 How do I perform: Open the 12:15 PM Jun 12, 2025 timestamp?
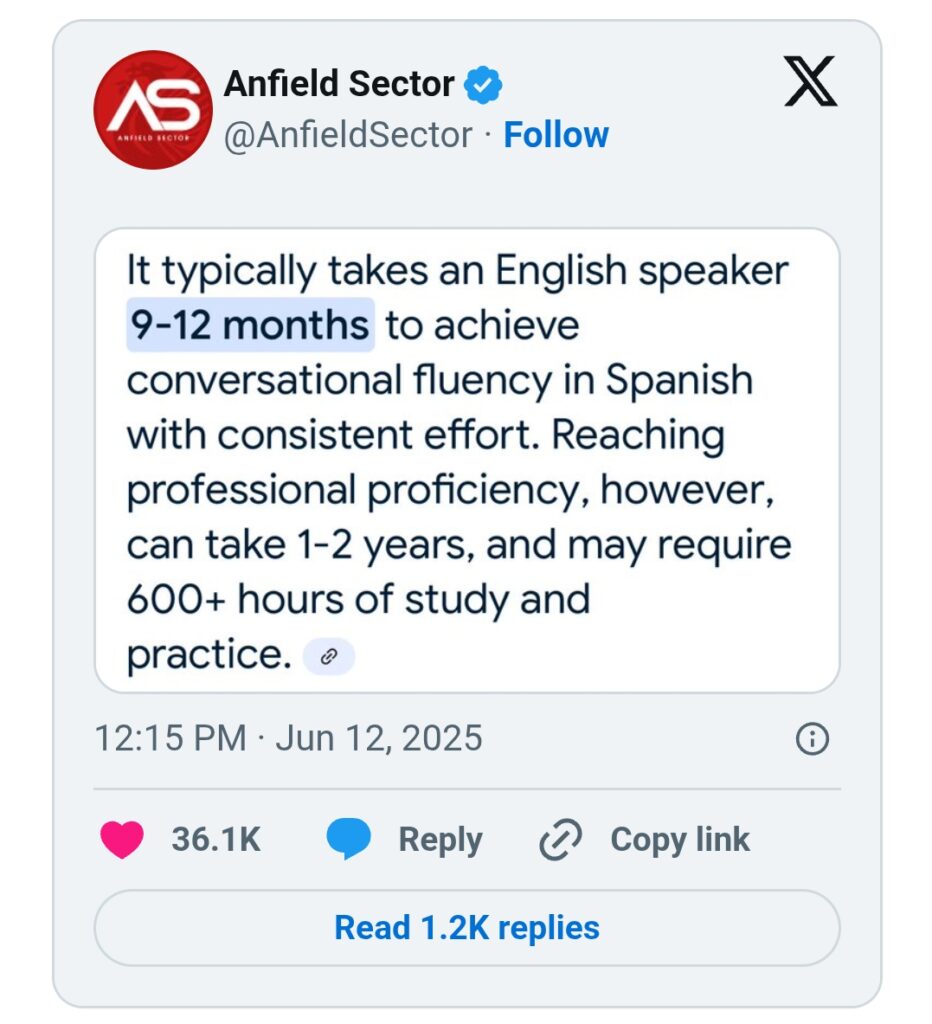pos(288,739)
